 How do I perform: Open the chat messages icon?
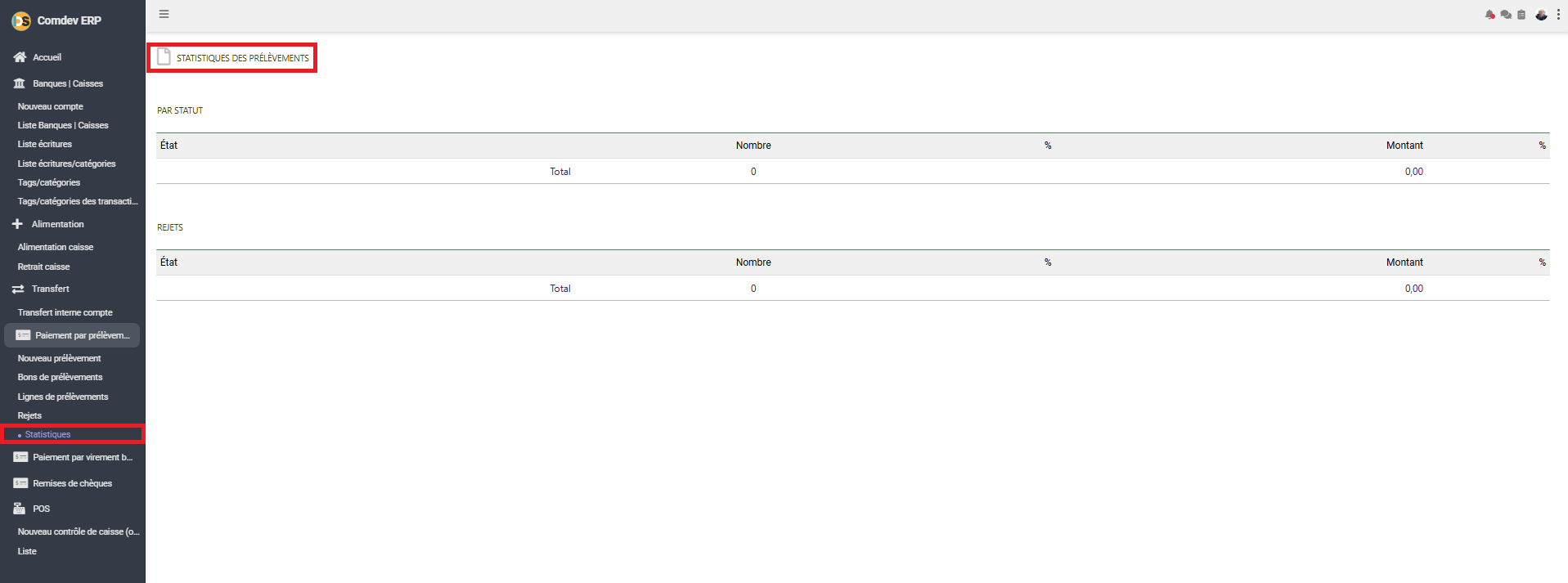tap(1506, 15)
